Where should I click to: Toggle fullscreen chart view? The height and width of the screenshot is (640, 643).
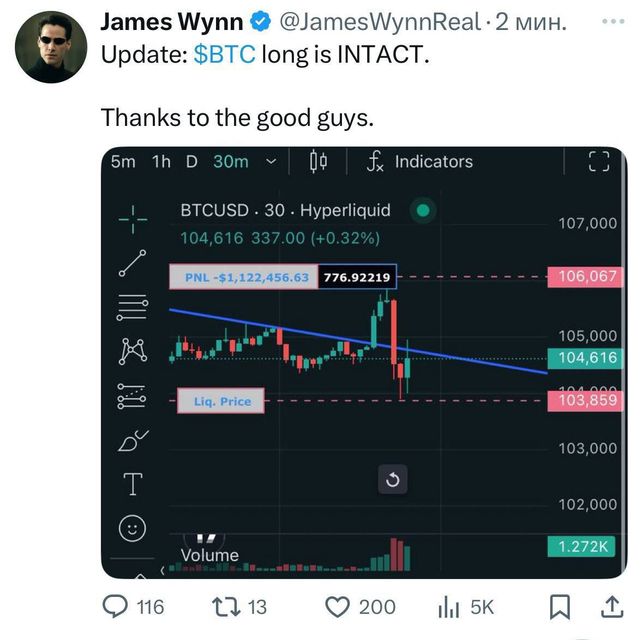coord(599,161)
